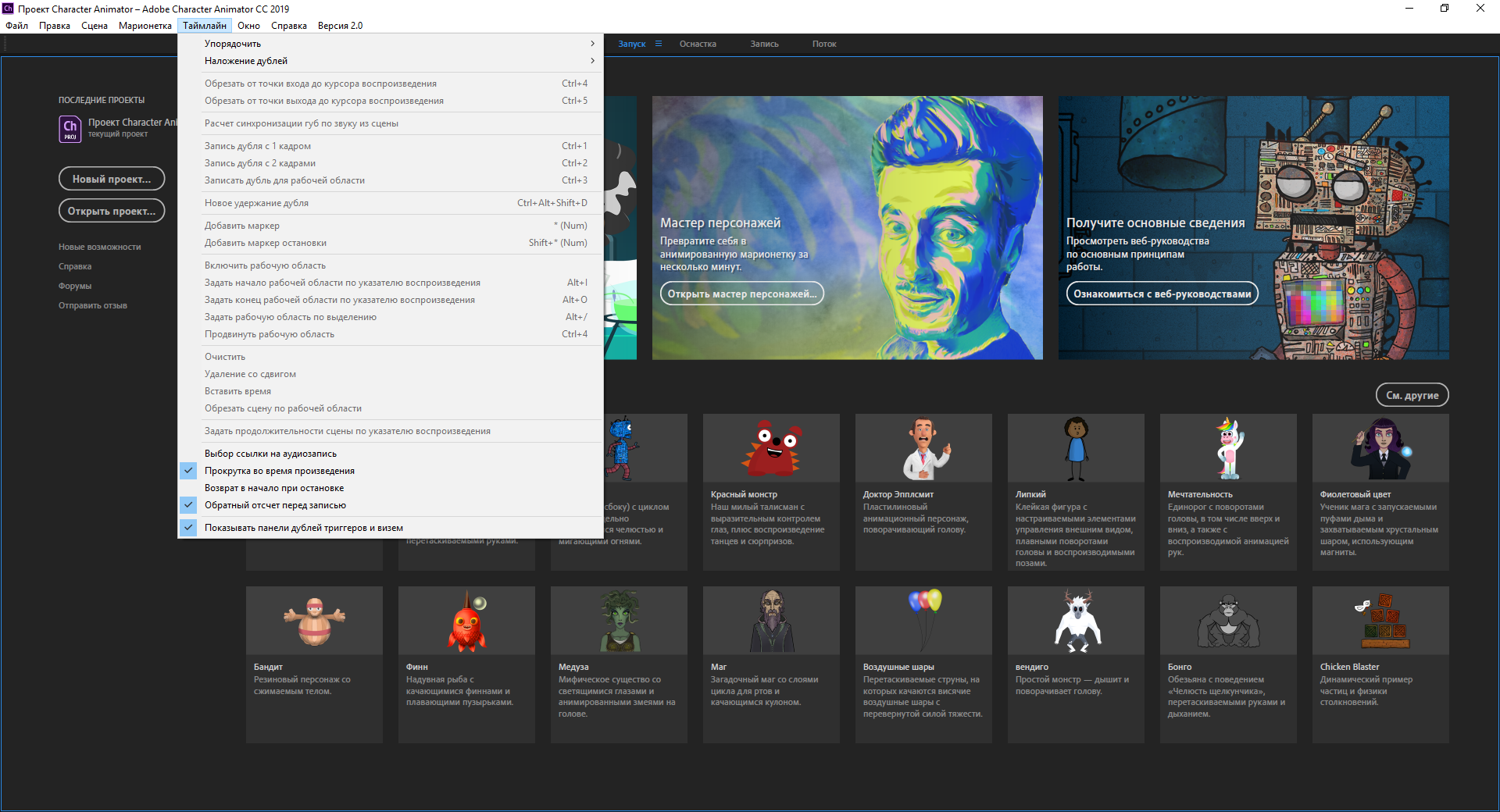Click the Запуск workspace tab
1500x812 pixels.
(x=631, y=45)
